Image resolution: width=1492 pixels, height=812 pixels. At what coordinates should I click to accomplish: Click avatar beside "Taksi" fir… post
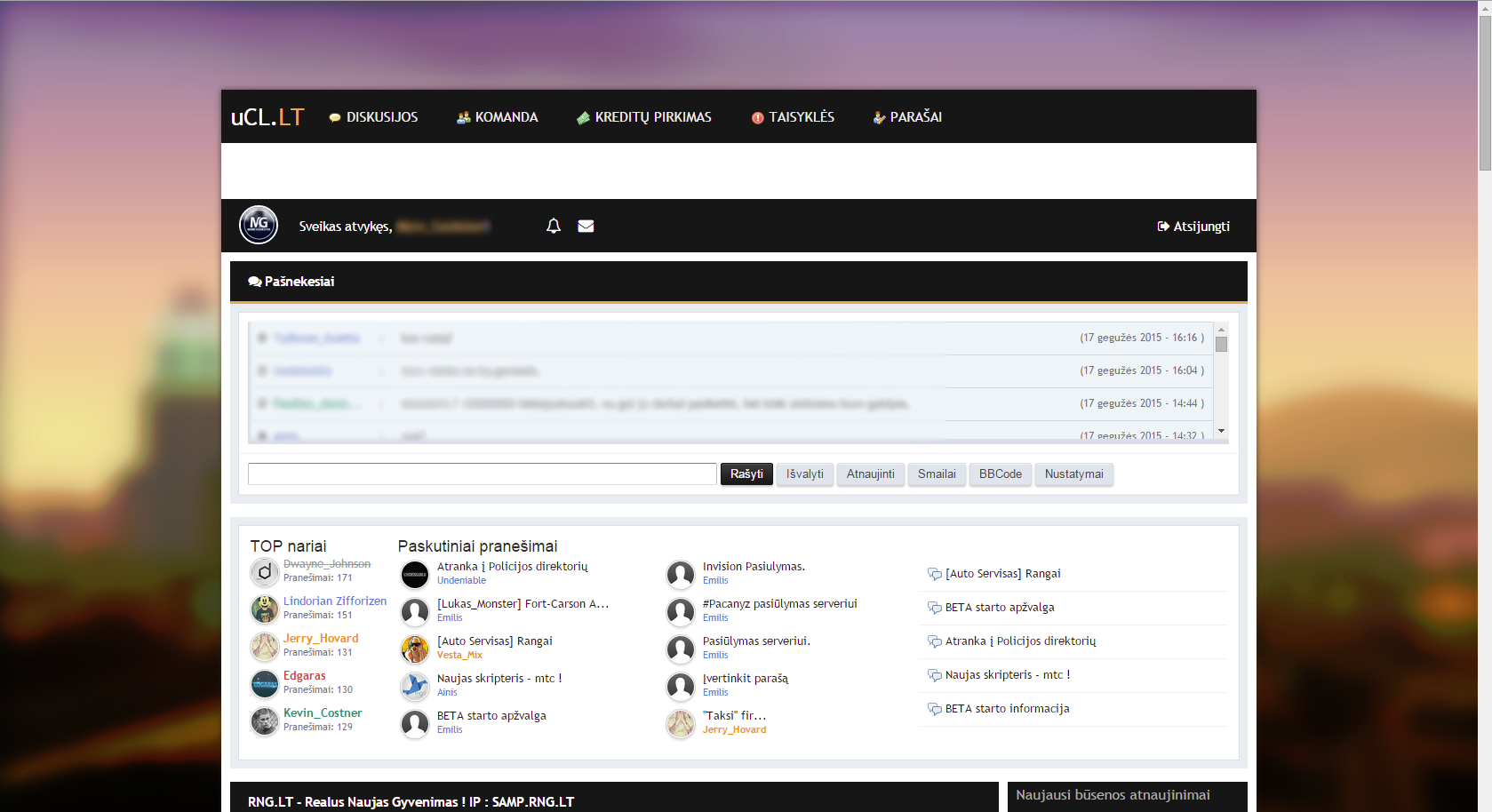[x=681, y=724]
